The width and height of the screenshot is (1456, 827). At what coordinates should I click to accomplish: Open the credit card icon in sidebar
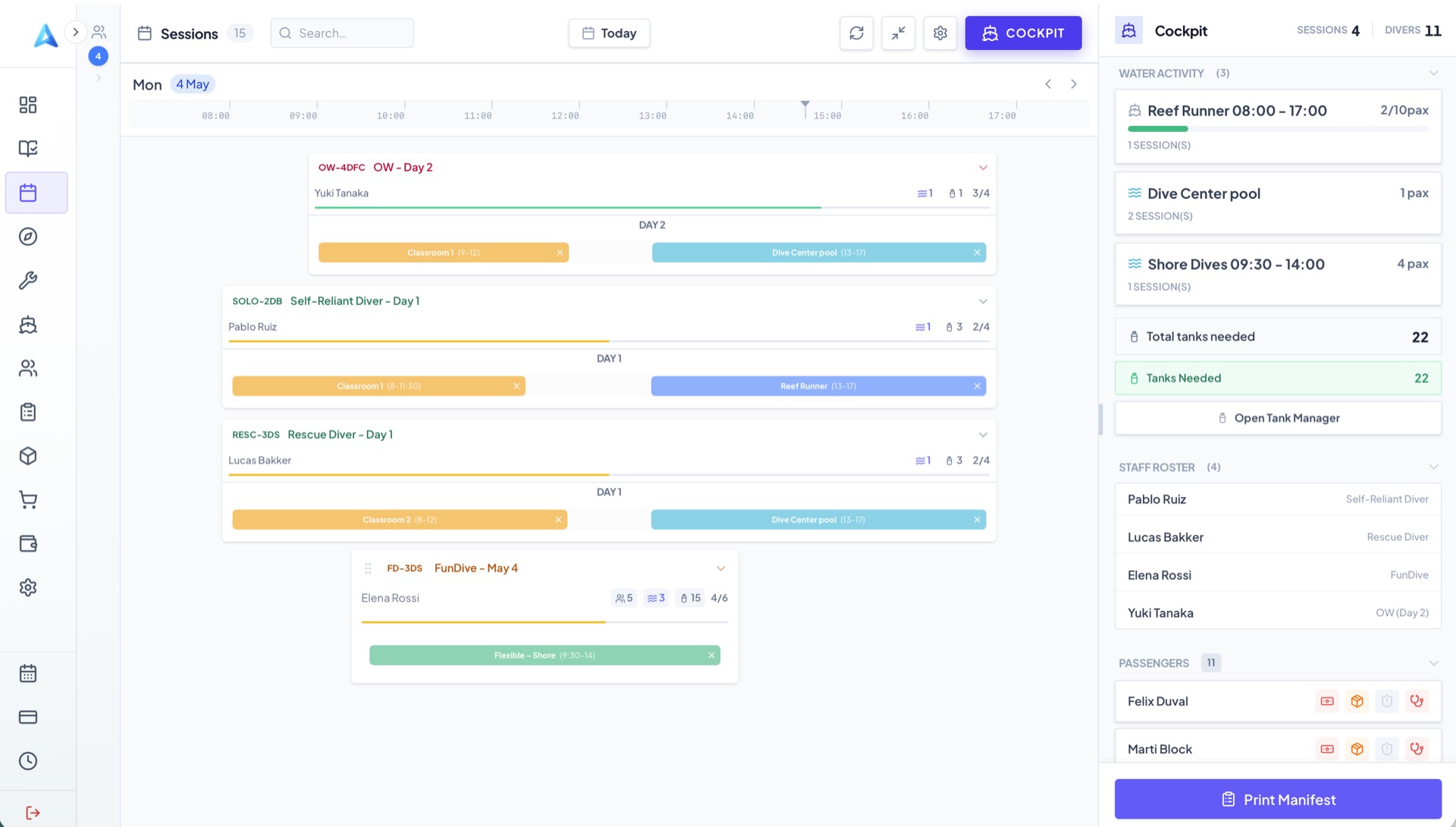point(28,717)
